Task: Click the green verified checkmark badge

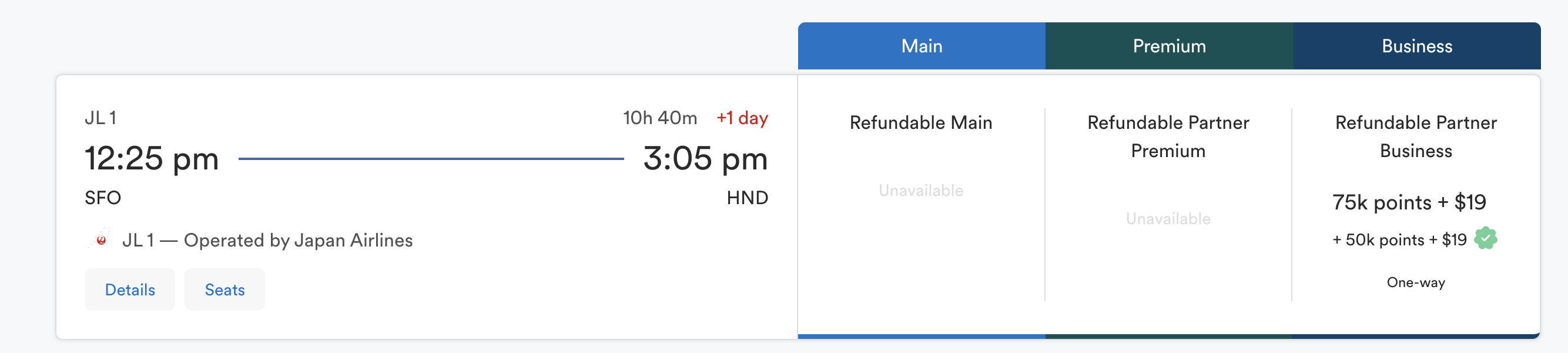Action: [x=1485, y=238]
